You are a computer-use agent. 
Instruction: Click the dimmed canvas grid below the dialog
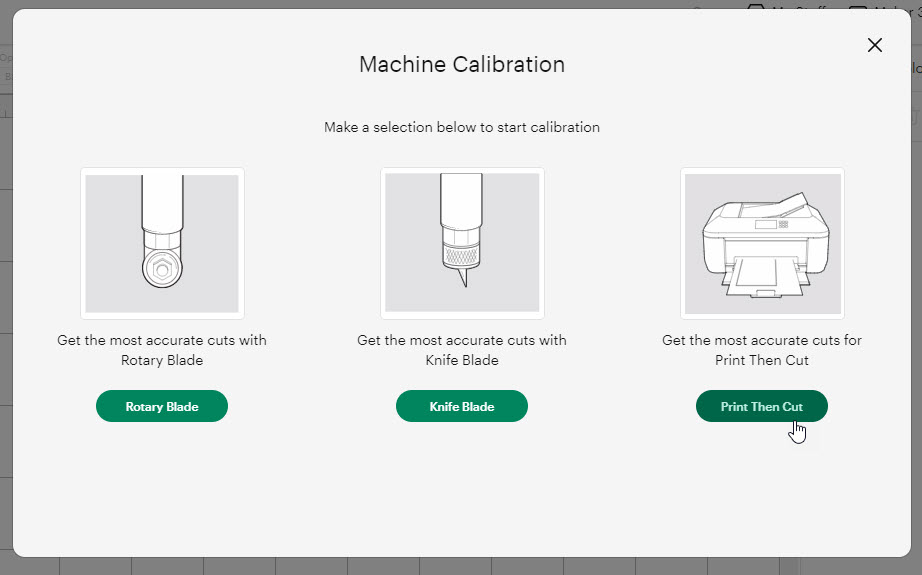(x=462, y=566)
